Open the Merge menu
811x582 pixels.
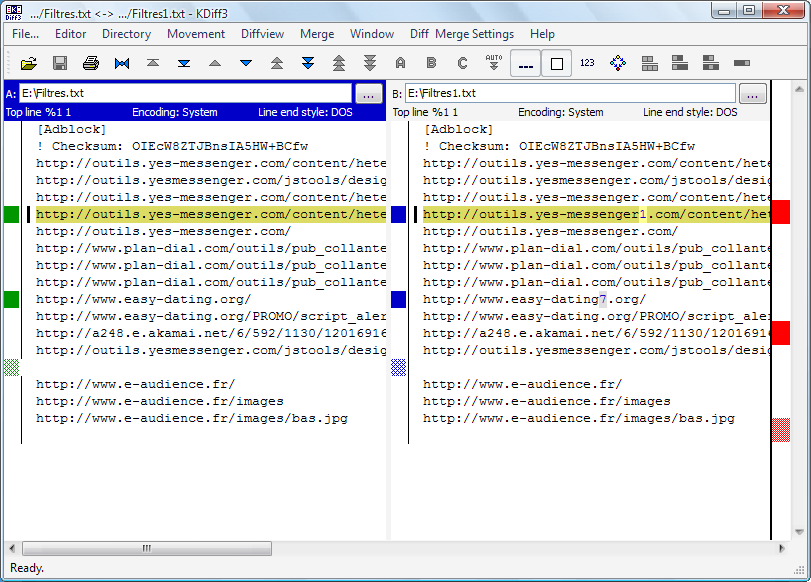317,34
